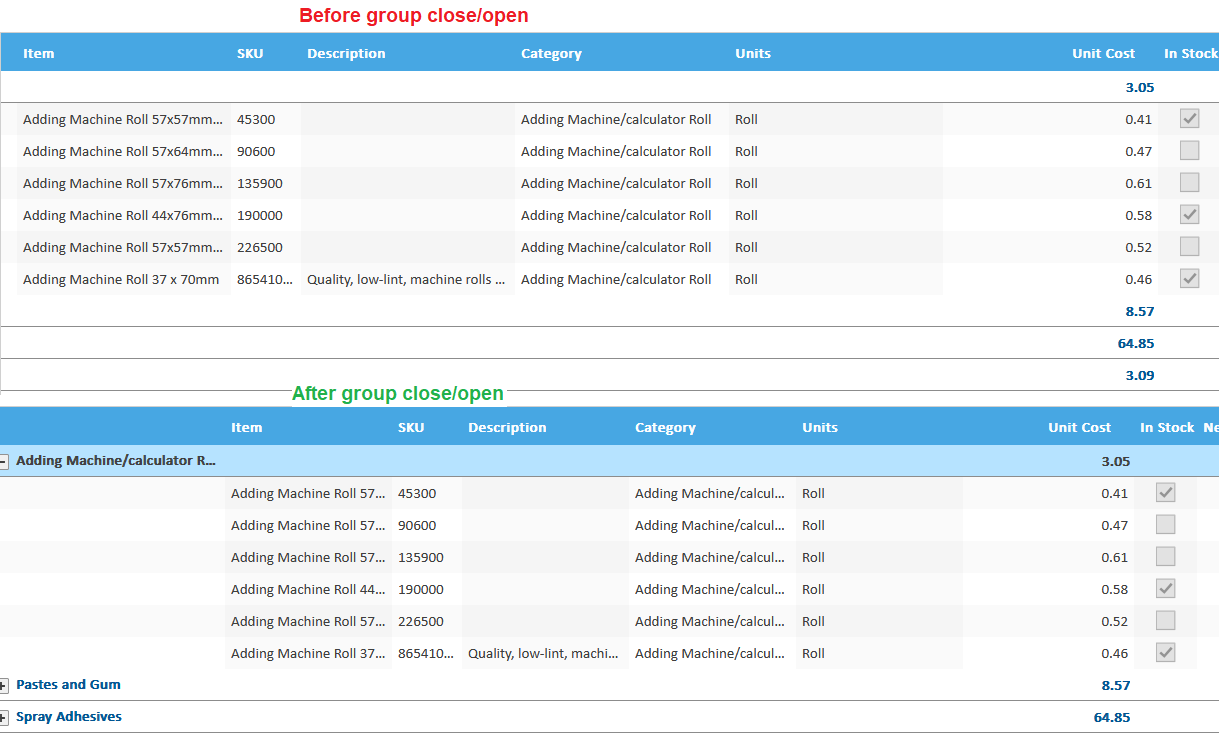Image resolution: width=1219 pixels, height=739 pixels.
Task: Toggle In Stock for SKU 226500 in Before grid
Action: click(x=1189, y=247)
